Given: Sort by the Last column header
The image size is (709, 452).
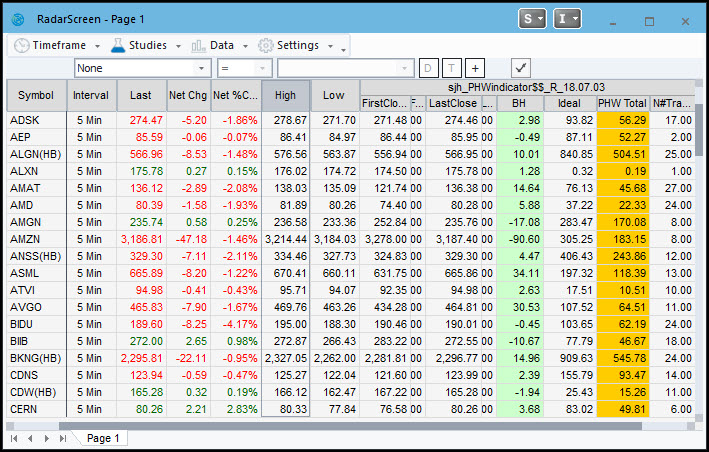Looking at the screenshot, I should click(141, 95).
